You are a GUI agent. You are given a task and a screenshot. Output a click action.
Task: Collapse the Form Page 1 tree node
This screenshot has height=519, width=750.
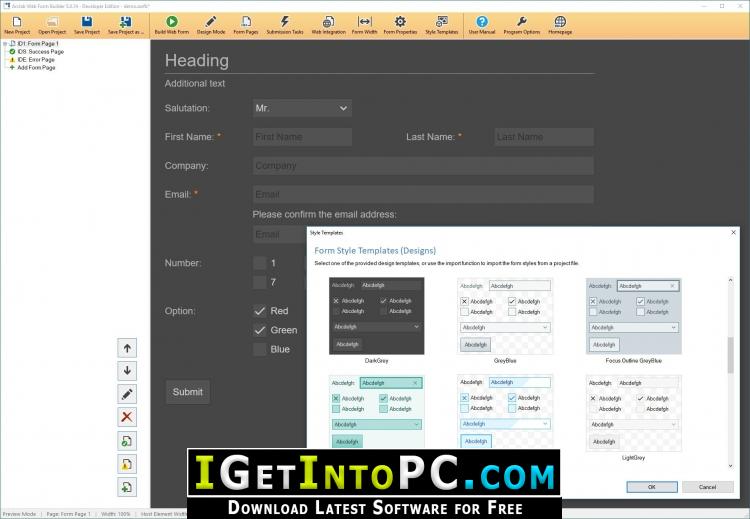(x=5, y=44)
